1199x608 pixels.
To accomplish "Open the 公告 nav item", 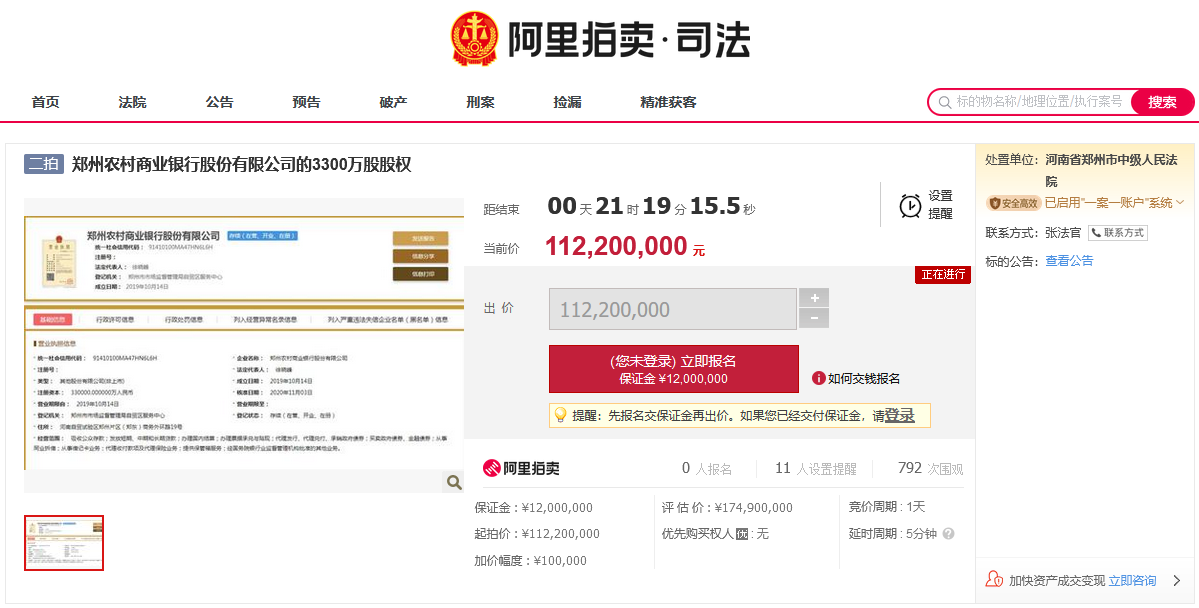I will click(219, 102).
